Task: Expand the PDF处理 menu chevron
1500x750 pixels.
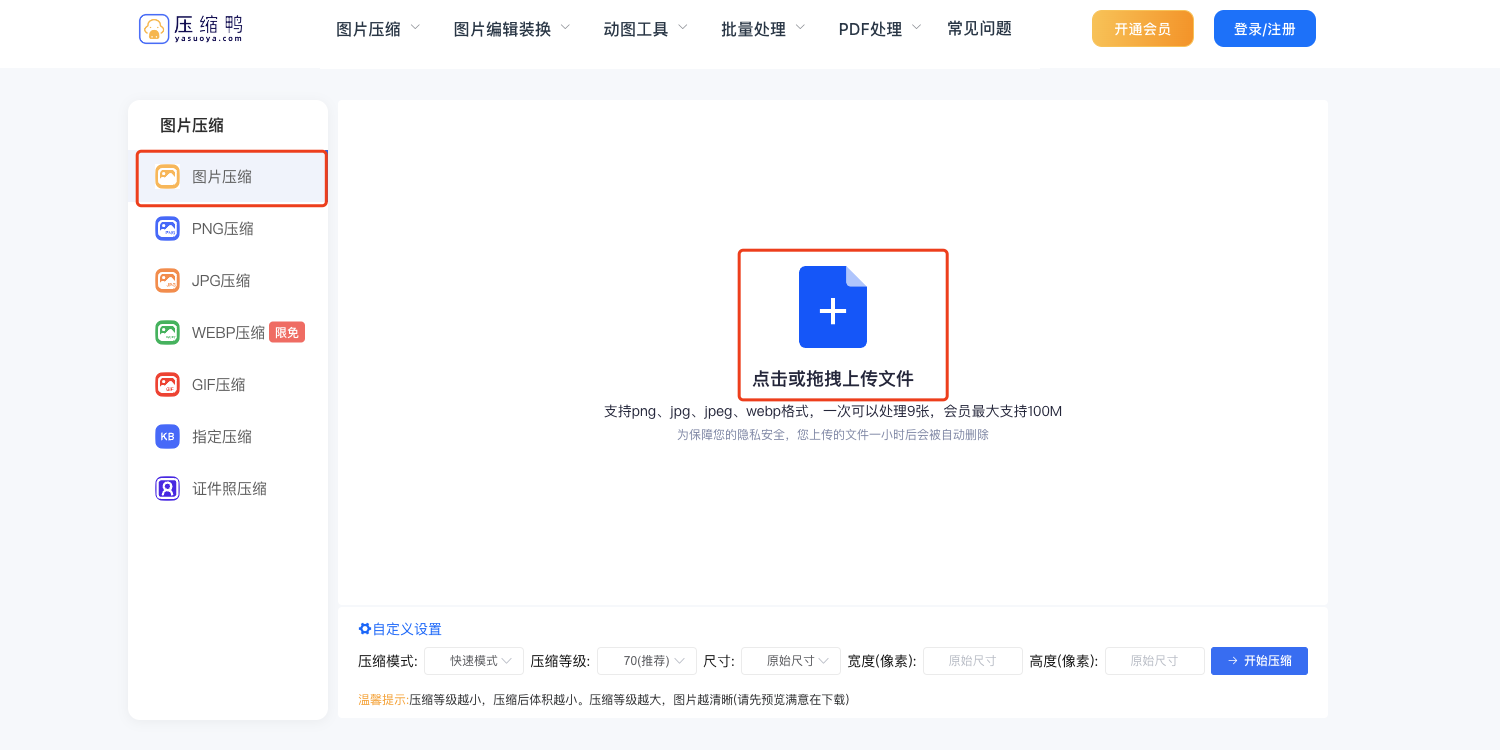Action: pos(916,27)
